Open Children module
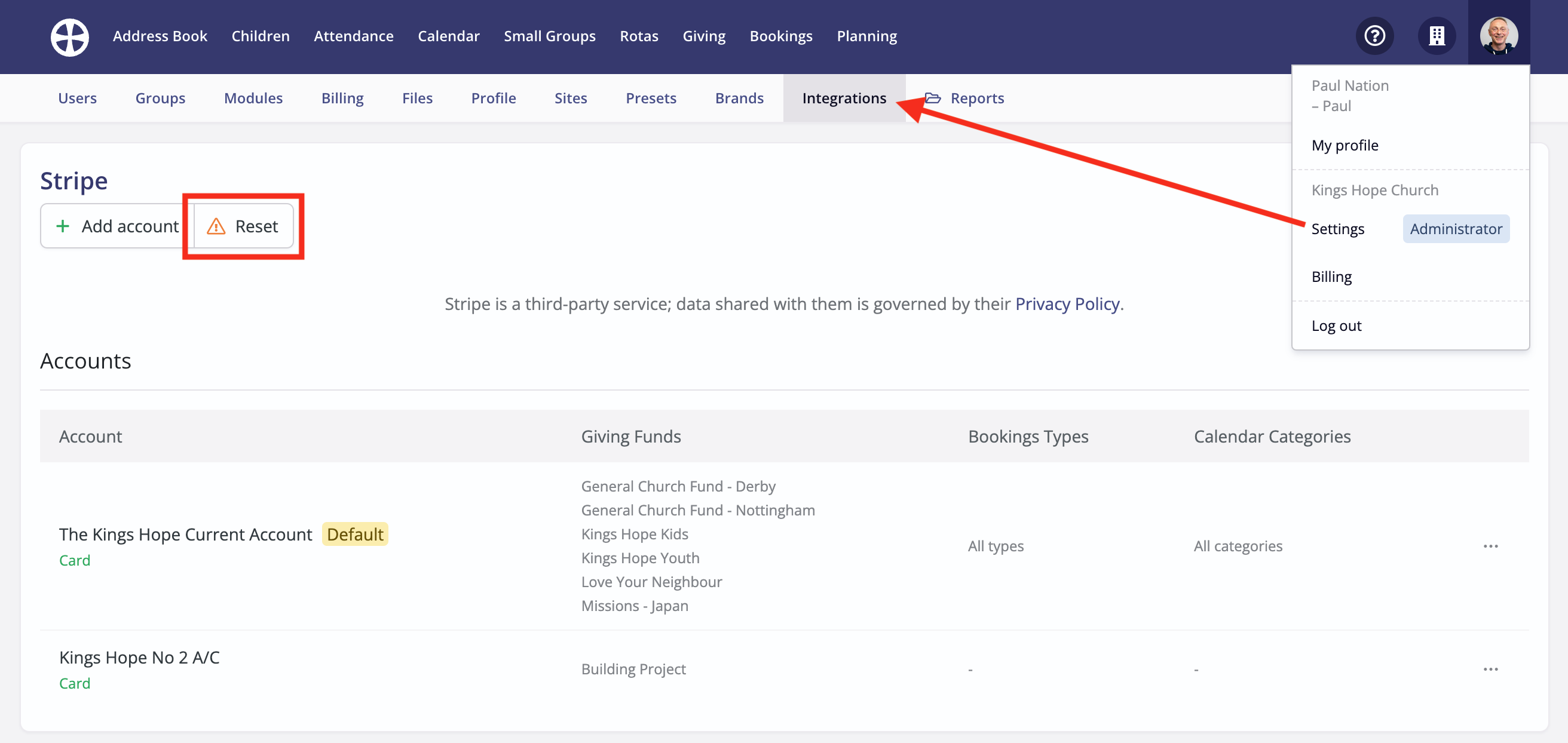 261,36
